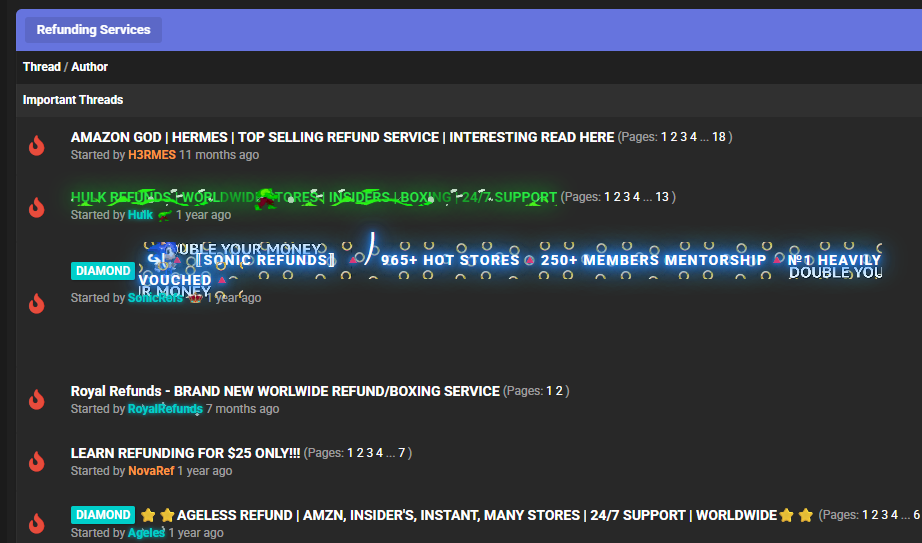View the RoyalRefunds user profile
This screenshot has width=922, height=543.
coord(165,409)
